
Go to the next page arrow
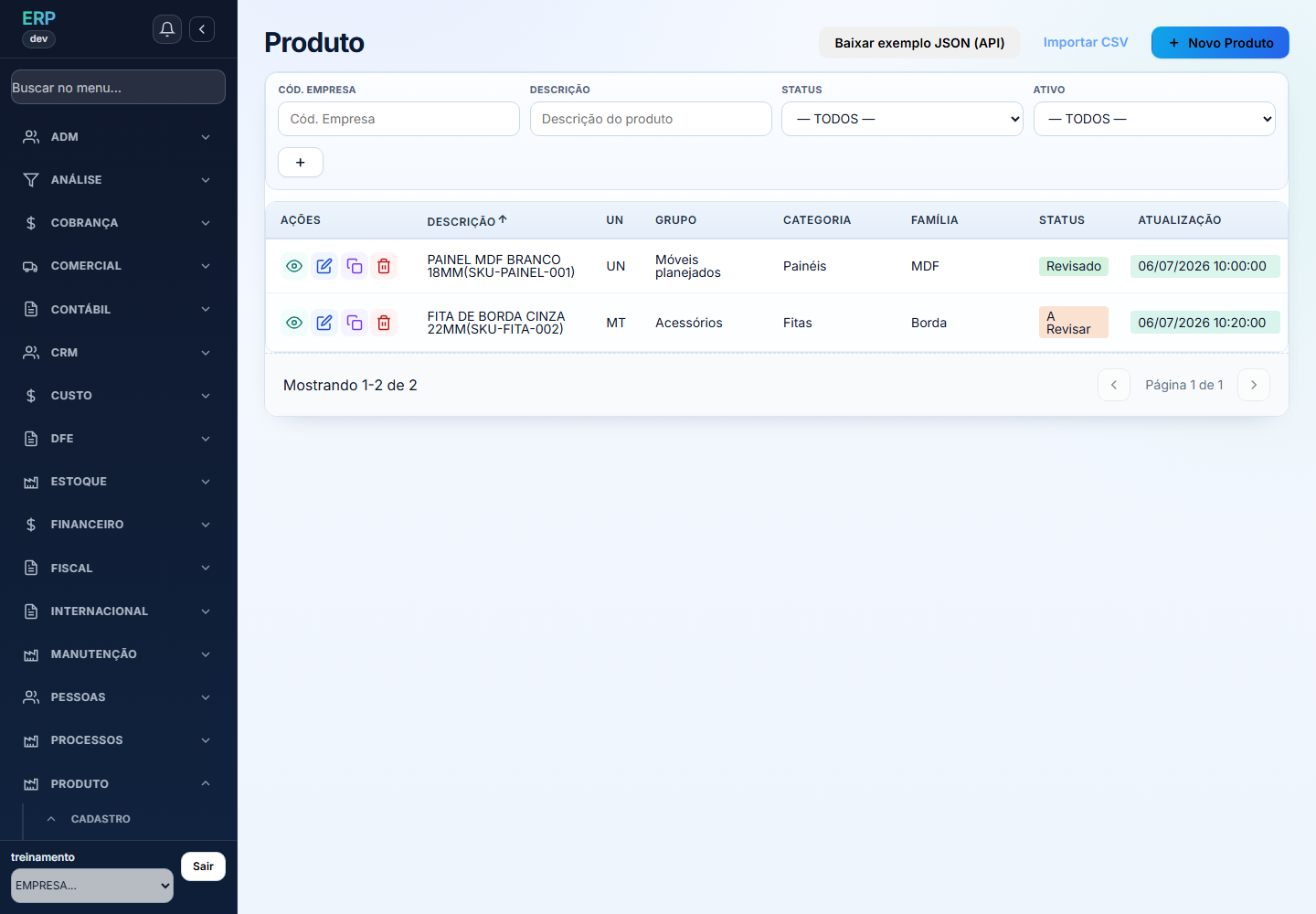1254,385
